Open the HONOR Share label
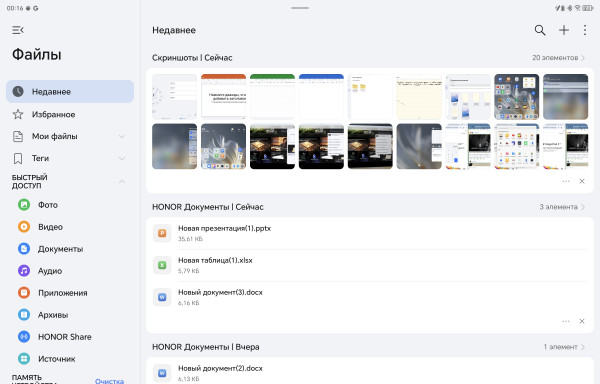 pyautogui.click(x=65, y=337)
